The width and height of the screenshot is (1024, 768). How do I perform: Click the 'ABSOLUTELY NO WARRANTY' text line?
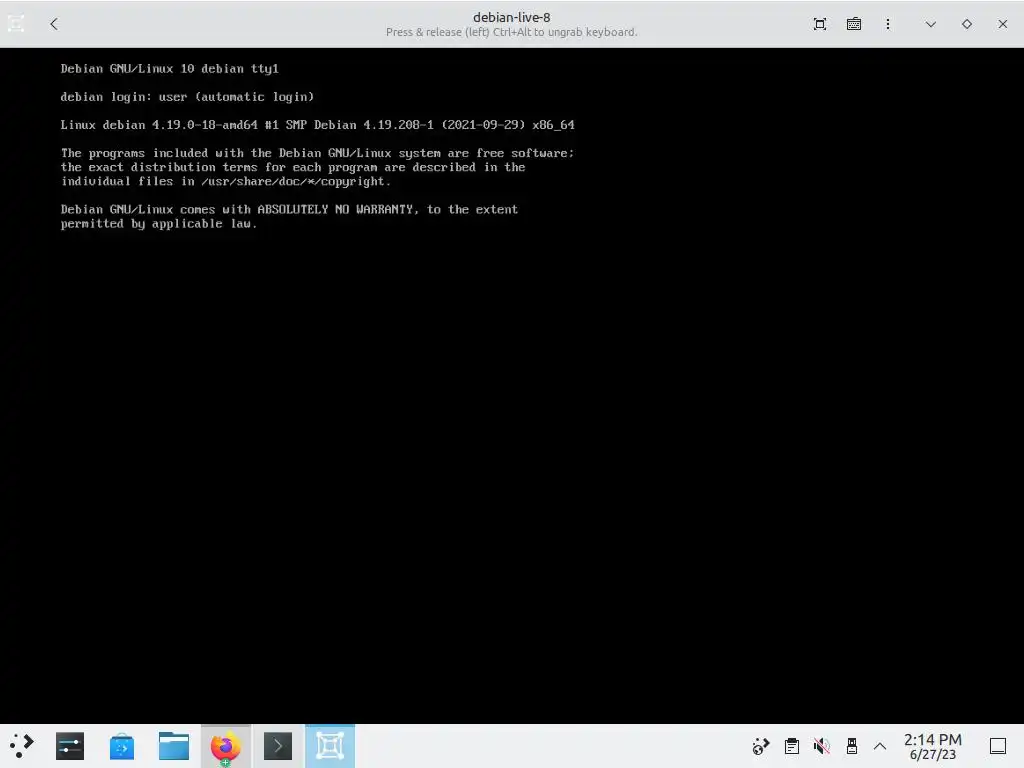tap(289, 210)
